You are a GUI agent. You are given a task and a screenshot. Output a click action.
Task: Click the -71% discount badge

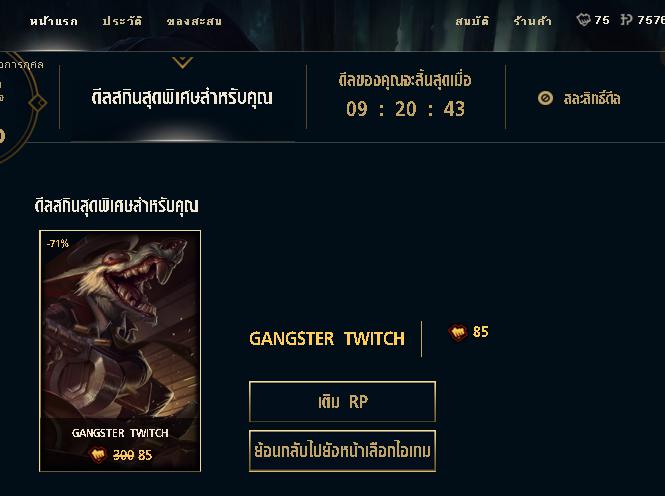[x=58, y=243]
